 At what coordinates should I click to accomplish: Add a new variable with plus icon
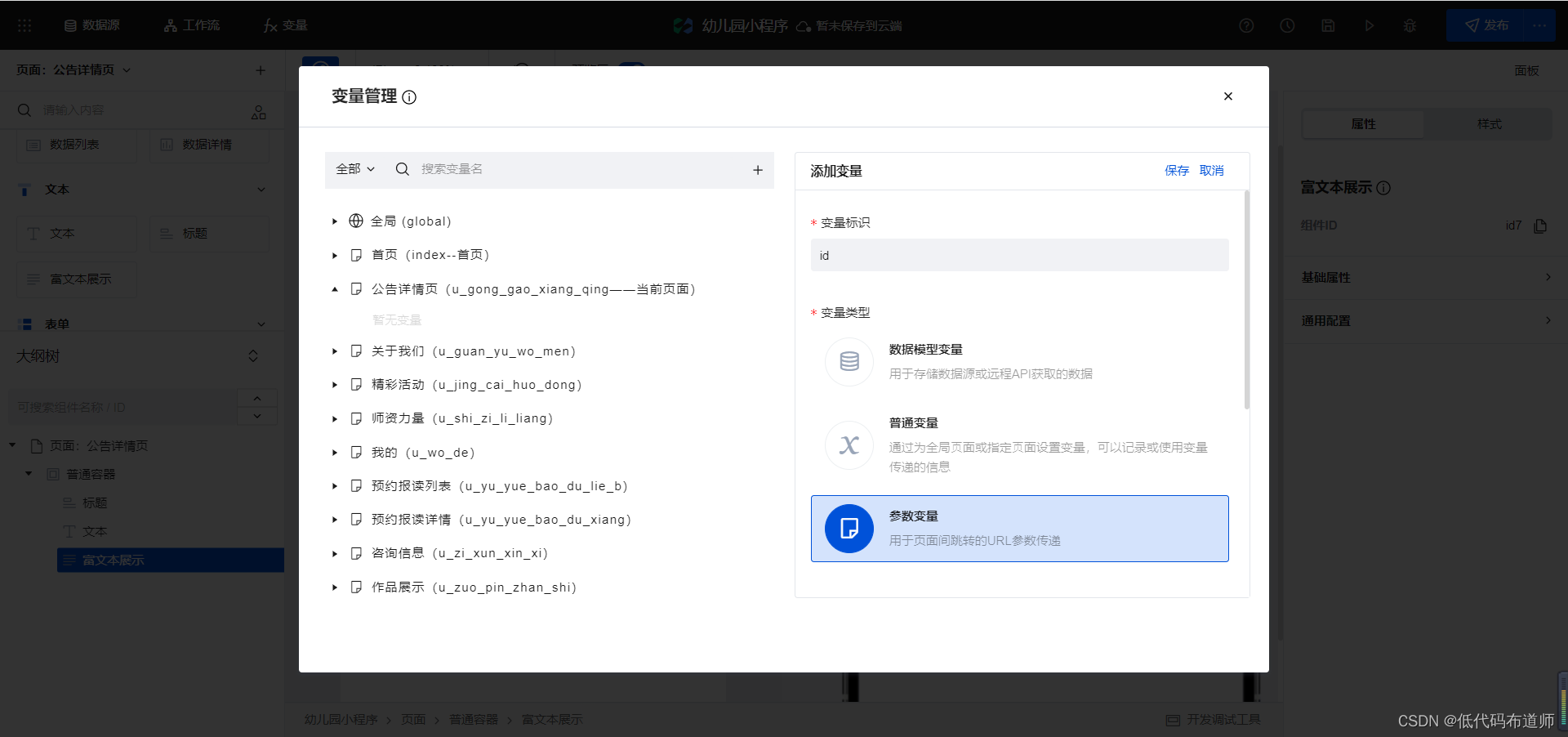click(757, 170)
